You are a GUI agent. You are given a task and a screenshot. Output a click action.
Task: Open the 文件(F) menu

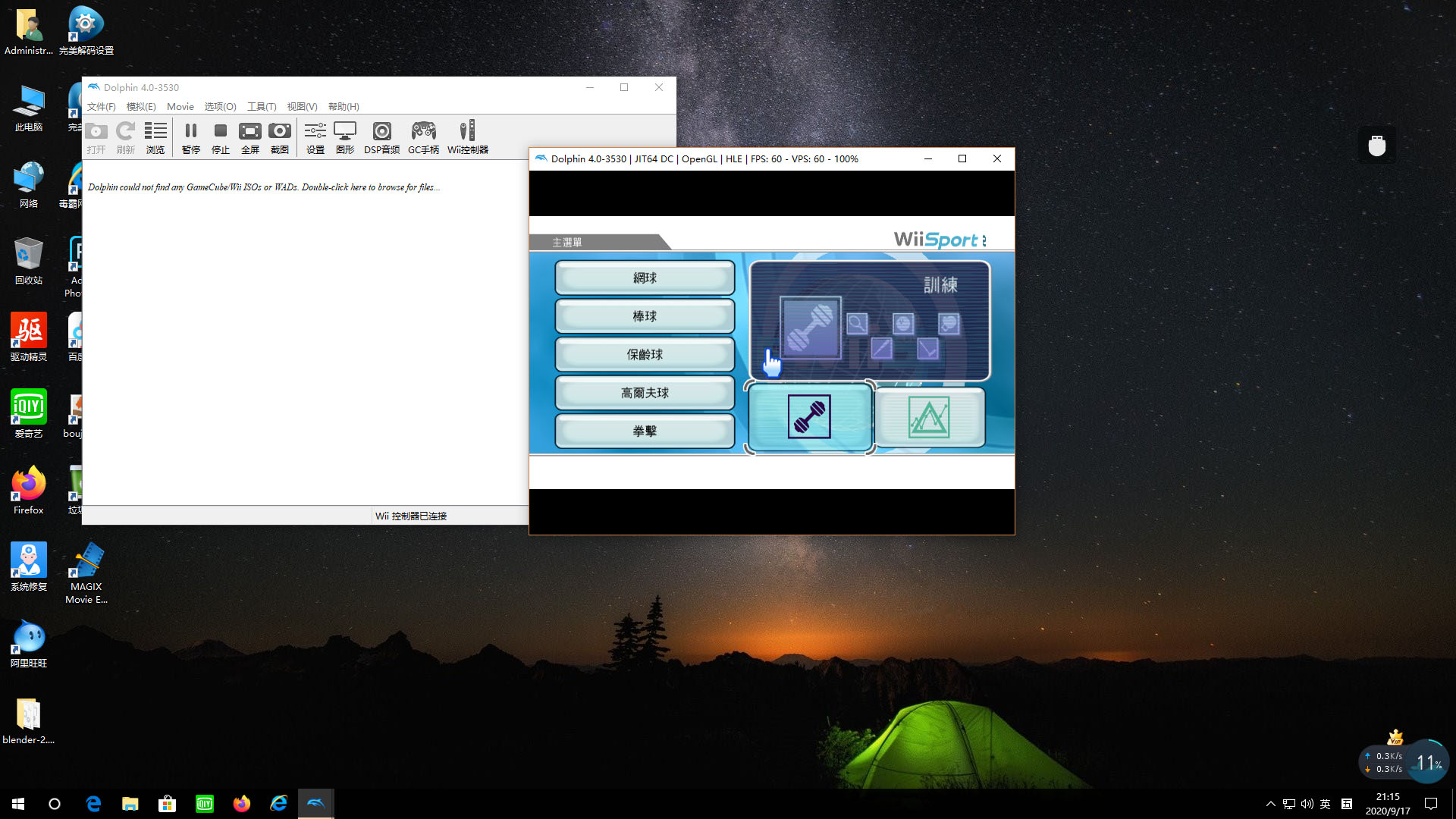pos(102,107)
